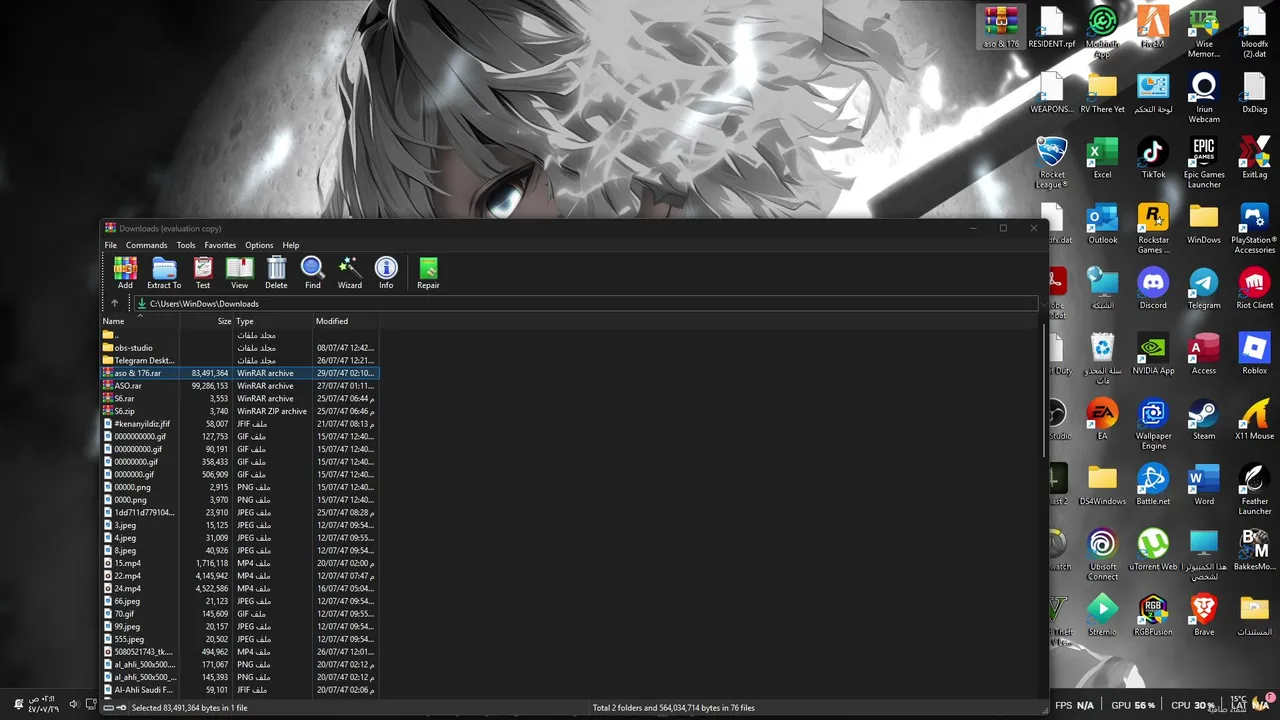Open the NVIDIA App shortcut
The width and height of the screenshot is (1280, 720).
[x=1153, y=353]
